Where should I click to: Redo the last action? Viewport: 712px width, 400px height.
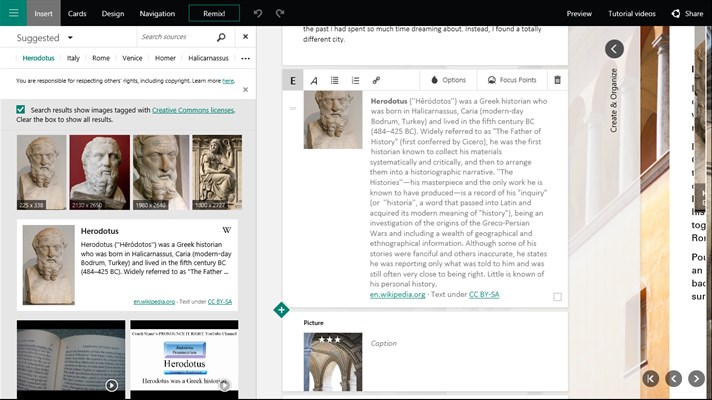click(280, 13)
